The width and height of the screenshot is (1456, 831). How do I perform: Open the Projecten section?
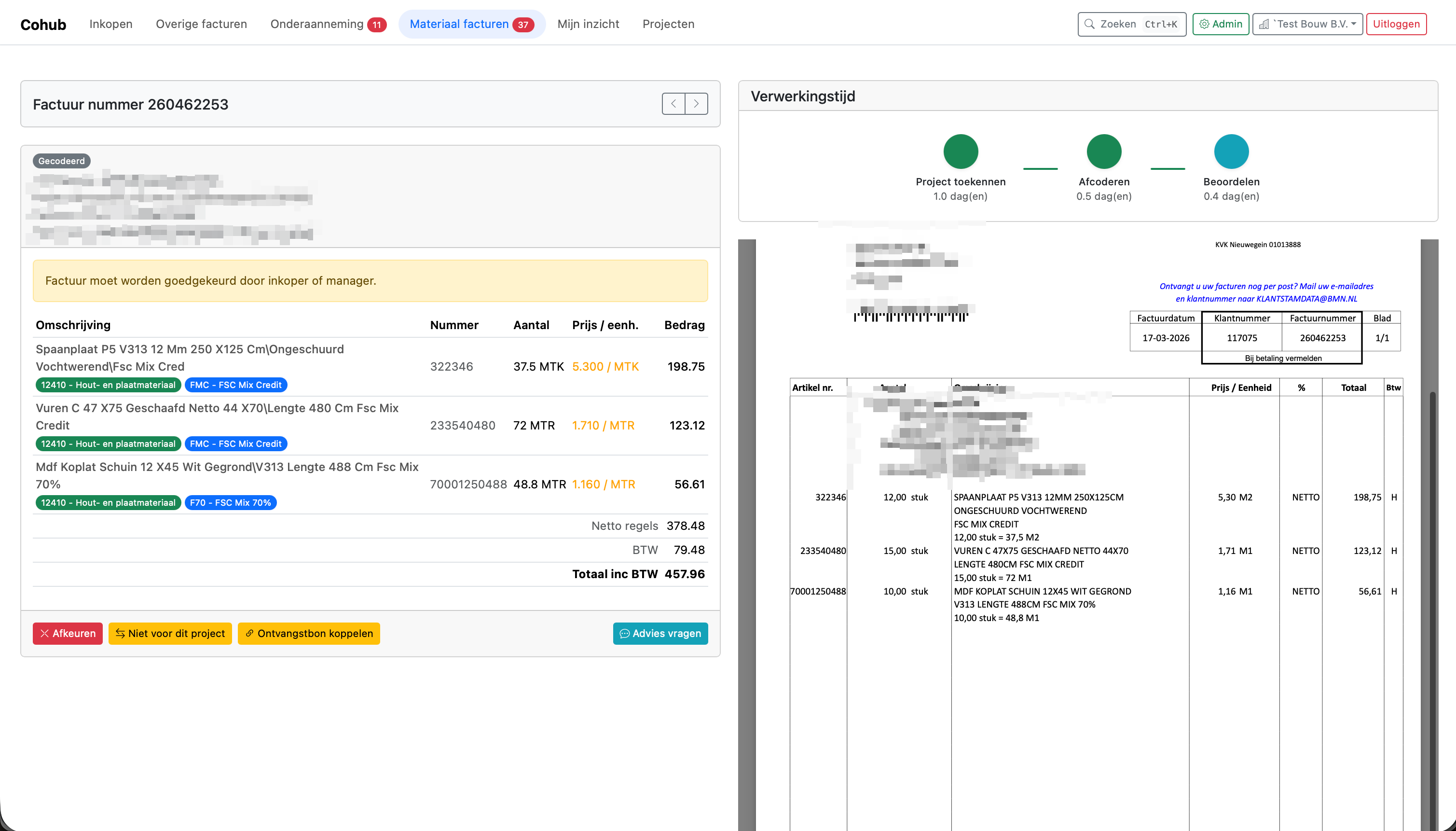point(668,24)
